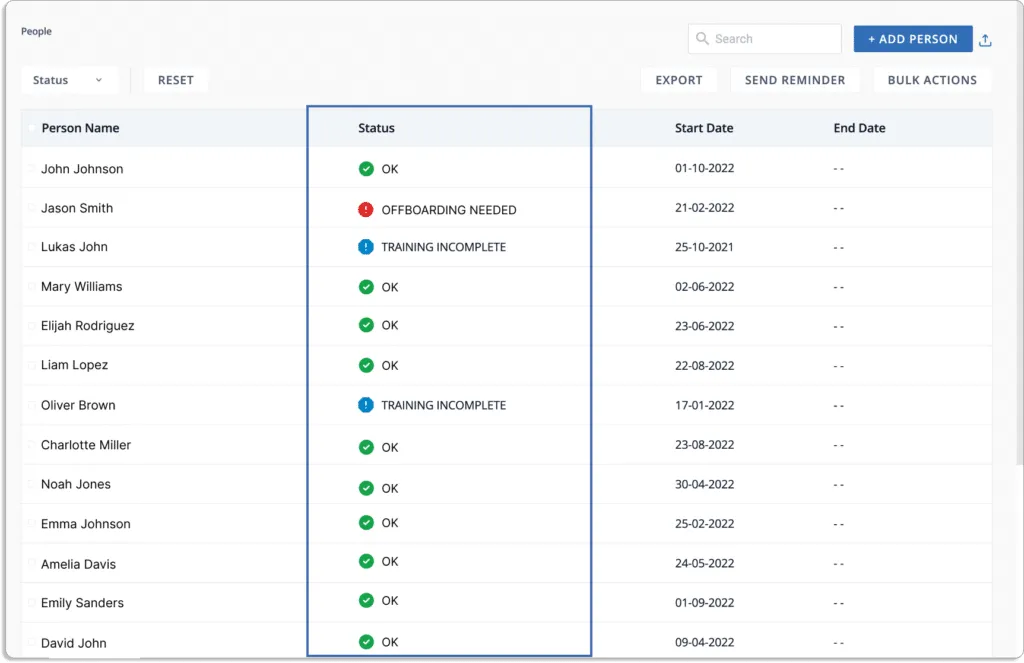Click Jason Smith's red Offboarding Needed status icon
The width and height of the screenshot is (1024, 663).
pyautogui.click(x=366, y=209)
